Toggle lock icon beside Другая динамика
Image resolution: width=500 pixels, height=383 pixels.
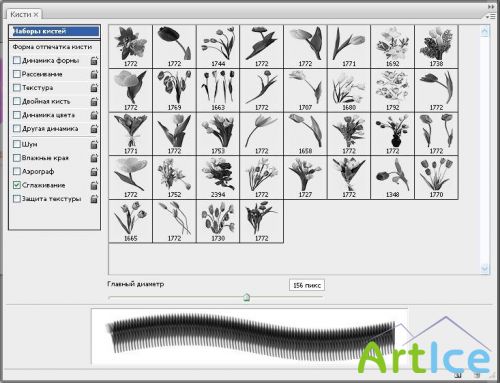point(94,128)
